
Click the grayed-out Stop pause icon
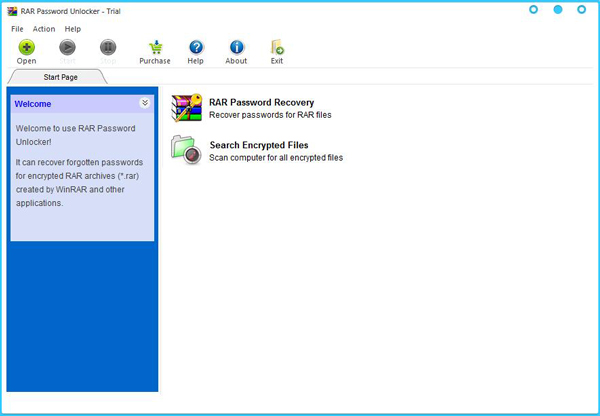[x=108, y=47]
